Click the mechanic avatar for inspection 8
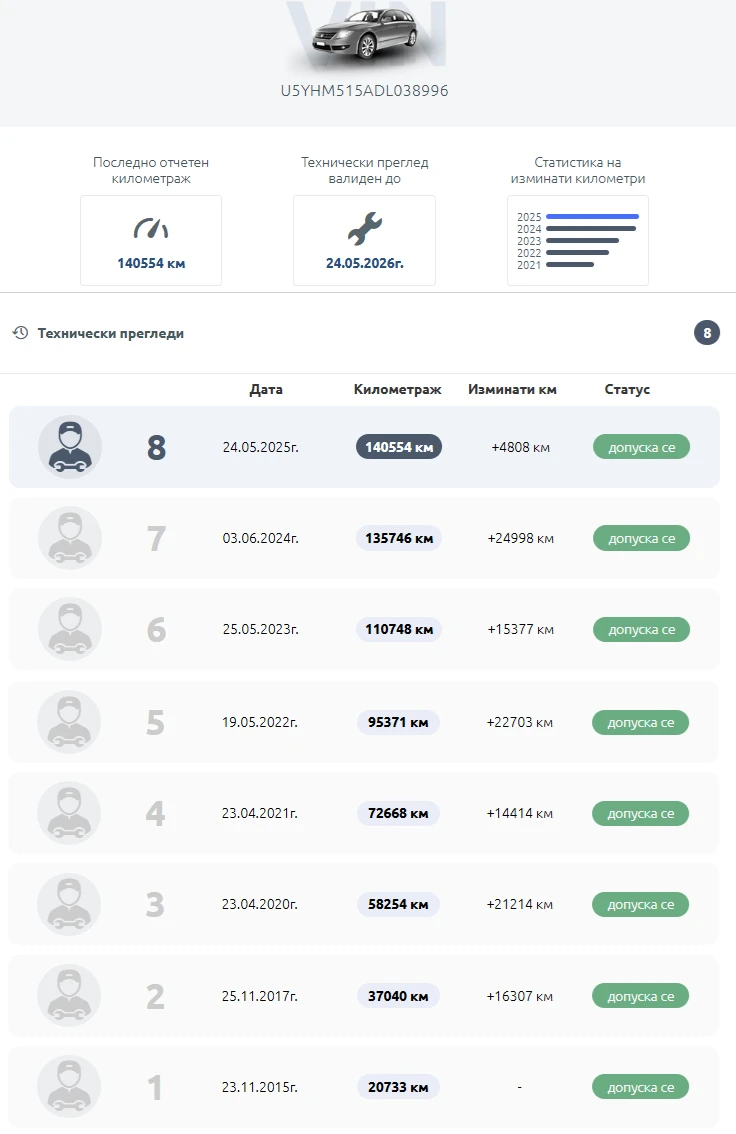 [x=70, y=447]
